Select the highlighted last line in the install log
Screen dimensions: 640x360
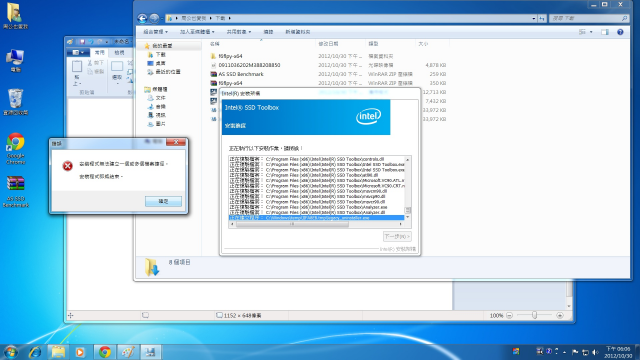[316, 218]
